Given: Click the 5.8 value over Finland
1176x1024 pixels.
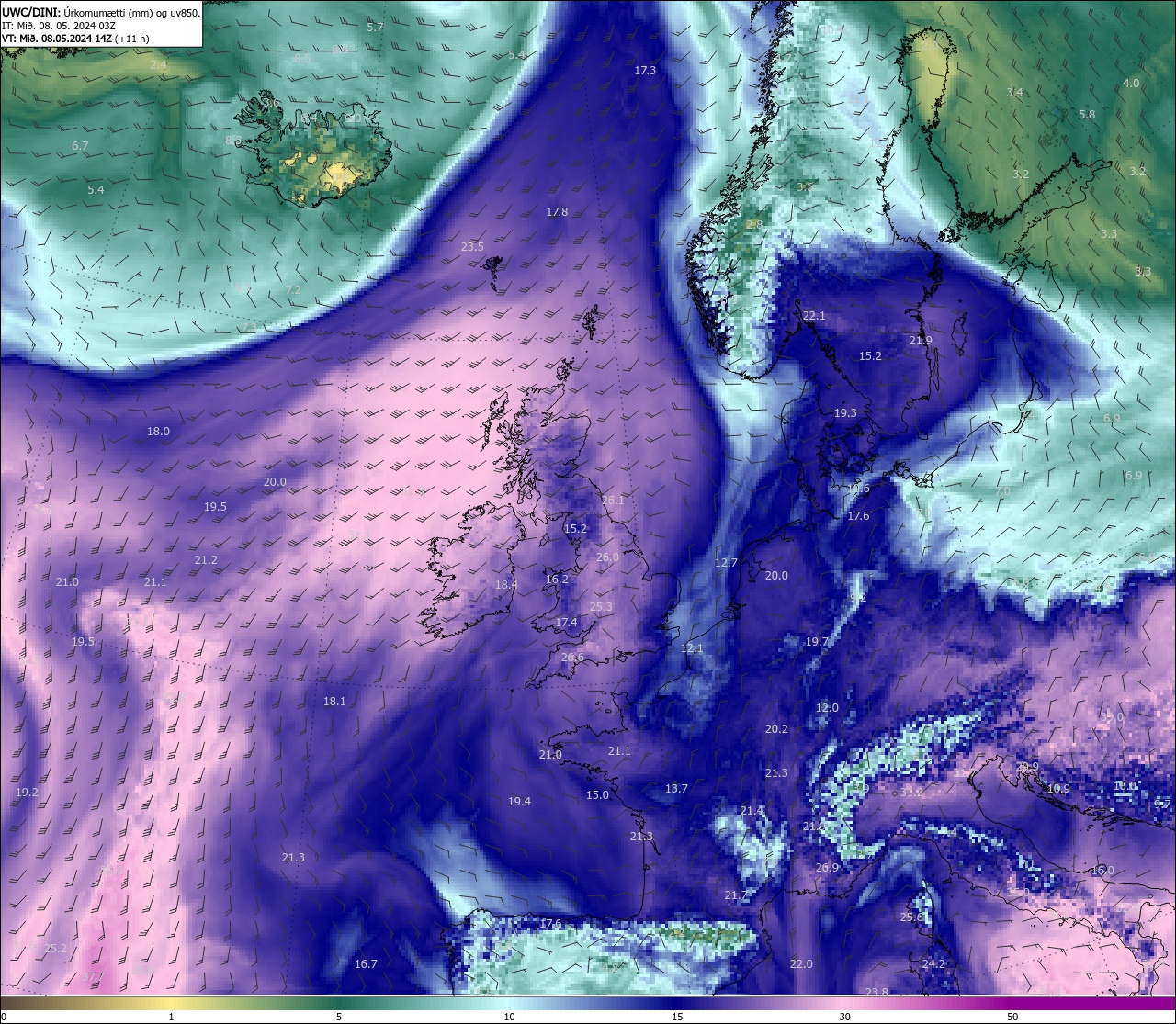Looking at the screenshot, I should pyautogui.click(x=1087, y=115).
